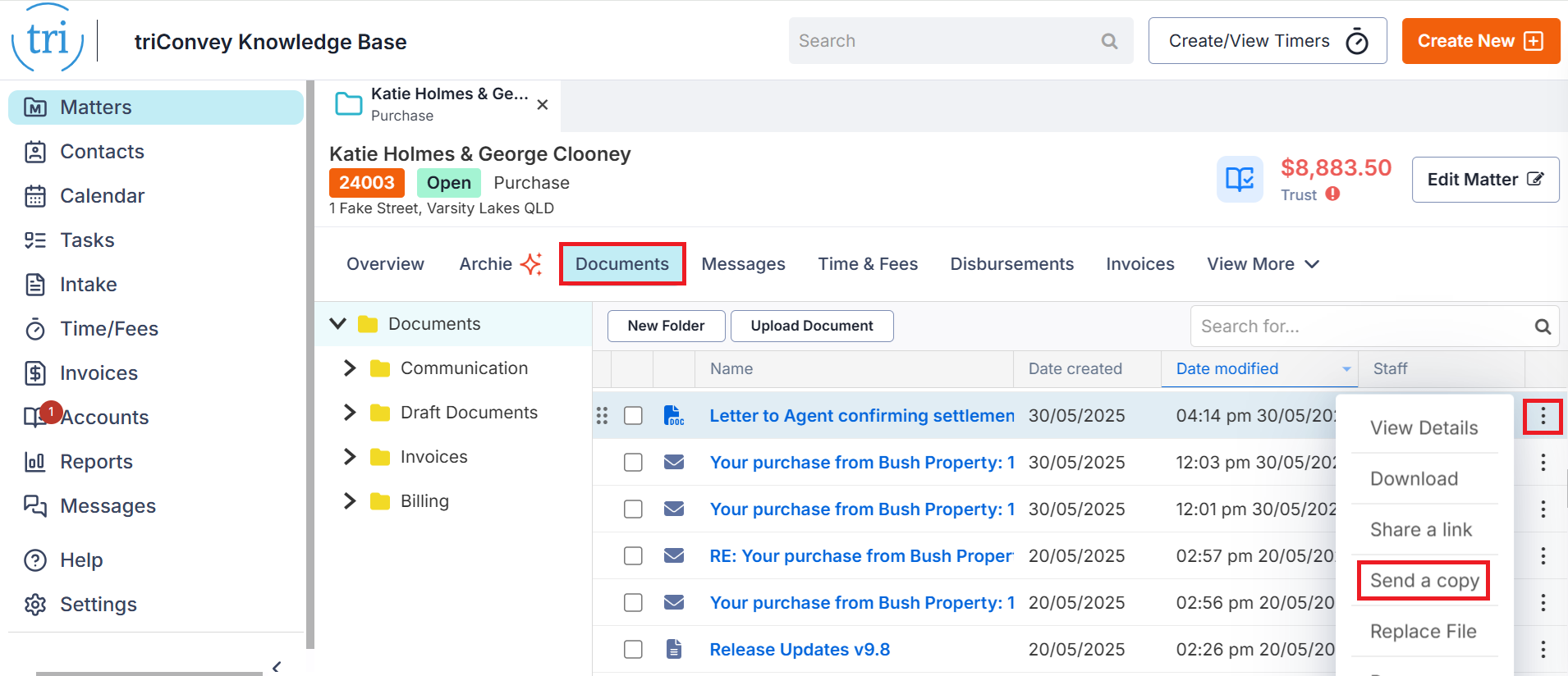
Task: Open more options for 12:03 pm email row
Action: [x=1543, y=463]
